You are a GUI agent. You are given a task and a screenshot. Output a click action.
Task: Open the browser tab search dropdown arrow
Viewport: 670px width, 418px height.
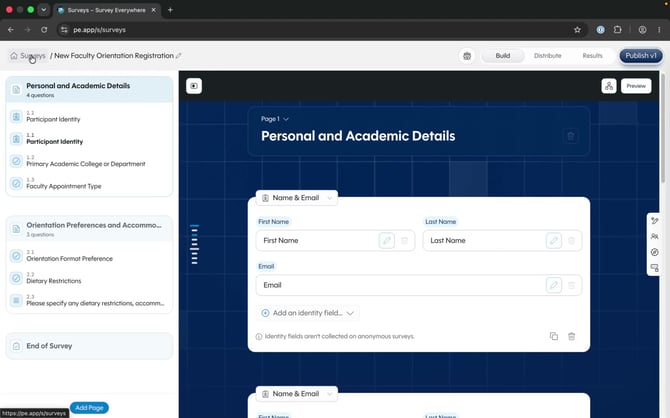[x=44, y=10]
